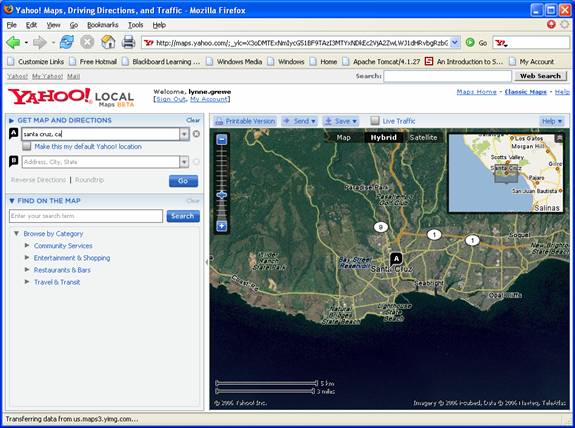
Task: Click the blue Search button
Action: (x=183, y=216)
